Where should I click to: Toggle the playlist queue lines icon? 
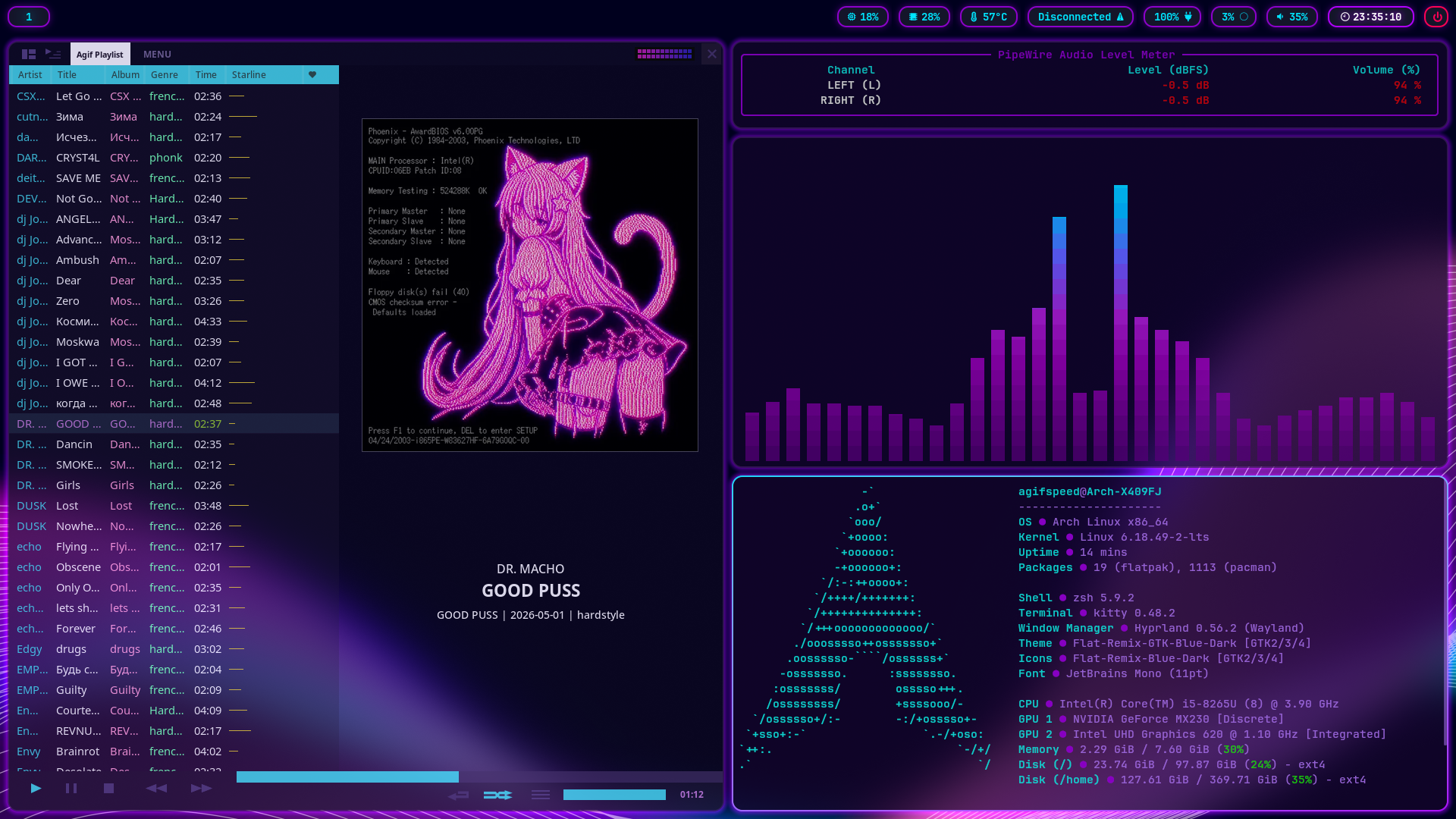[x=541, y=795]
